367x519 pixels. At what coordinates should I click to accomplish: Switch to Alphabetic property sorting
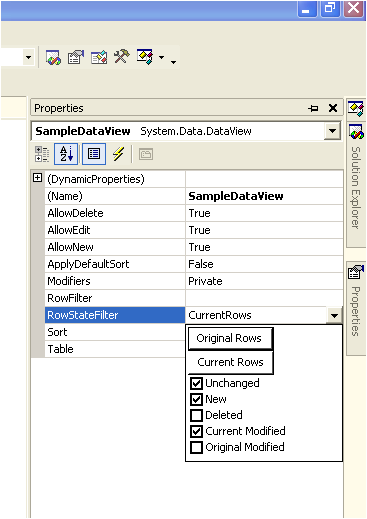66,154
